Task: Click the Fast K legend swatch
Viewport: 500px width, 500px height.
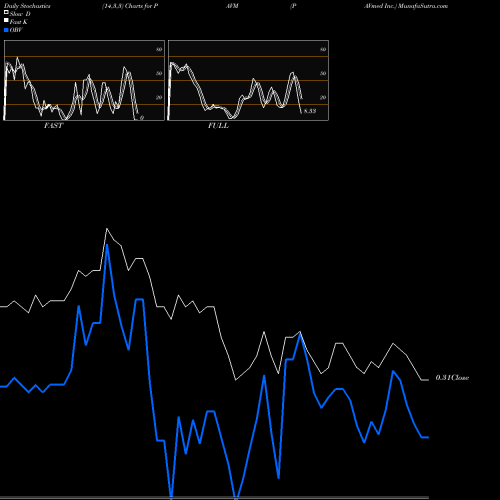Action: tap(6, 21)
